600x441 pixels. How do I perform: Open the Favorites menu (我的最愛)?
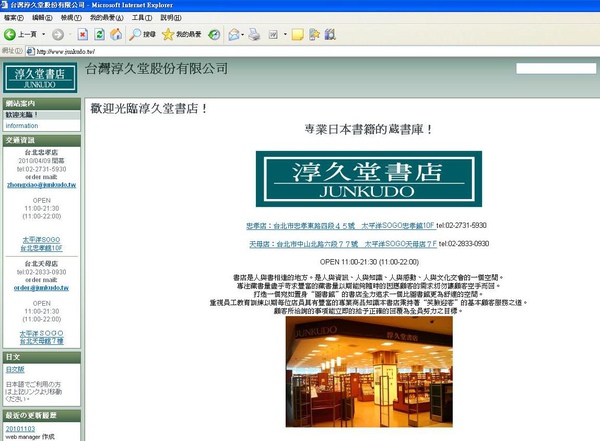107,18
